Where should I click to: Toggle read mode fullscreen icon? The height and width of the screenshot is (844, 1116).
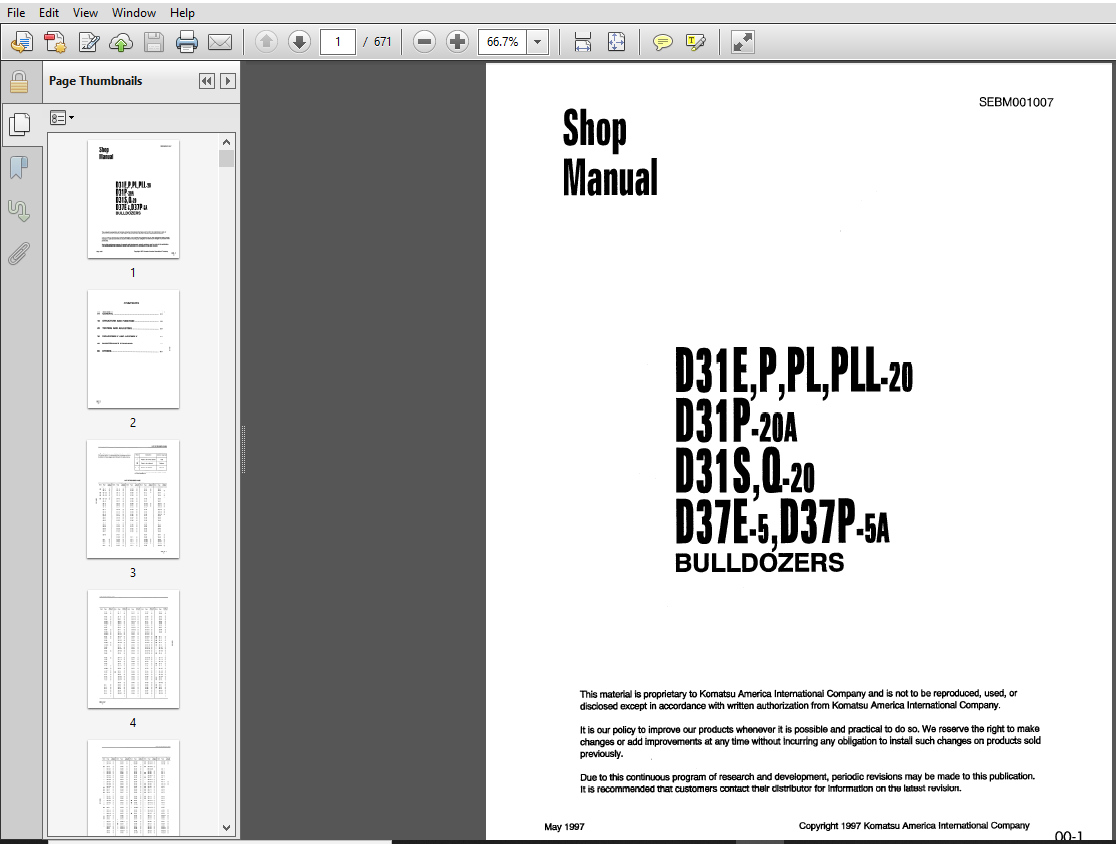tap(742, 42)
